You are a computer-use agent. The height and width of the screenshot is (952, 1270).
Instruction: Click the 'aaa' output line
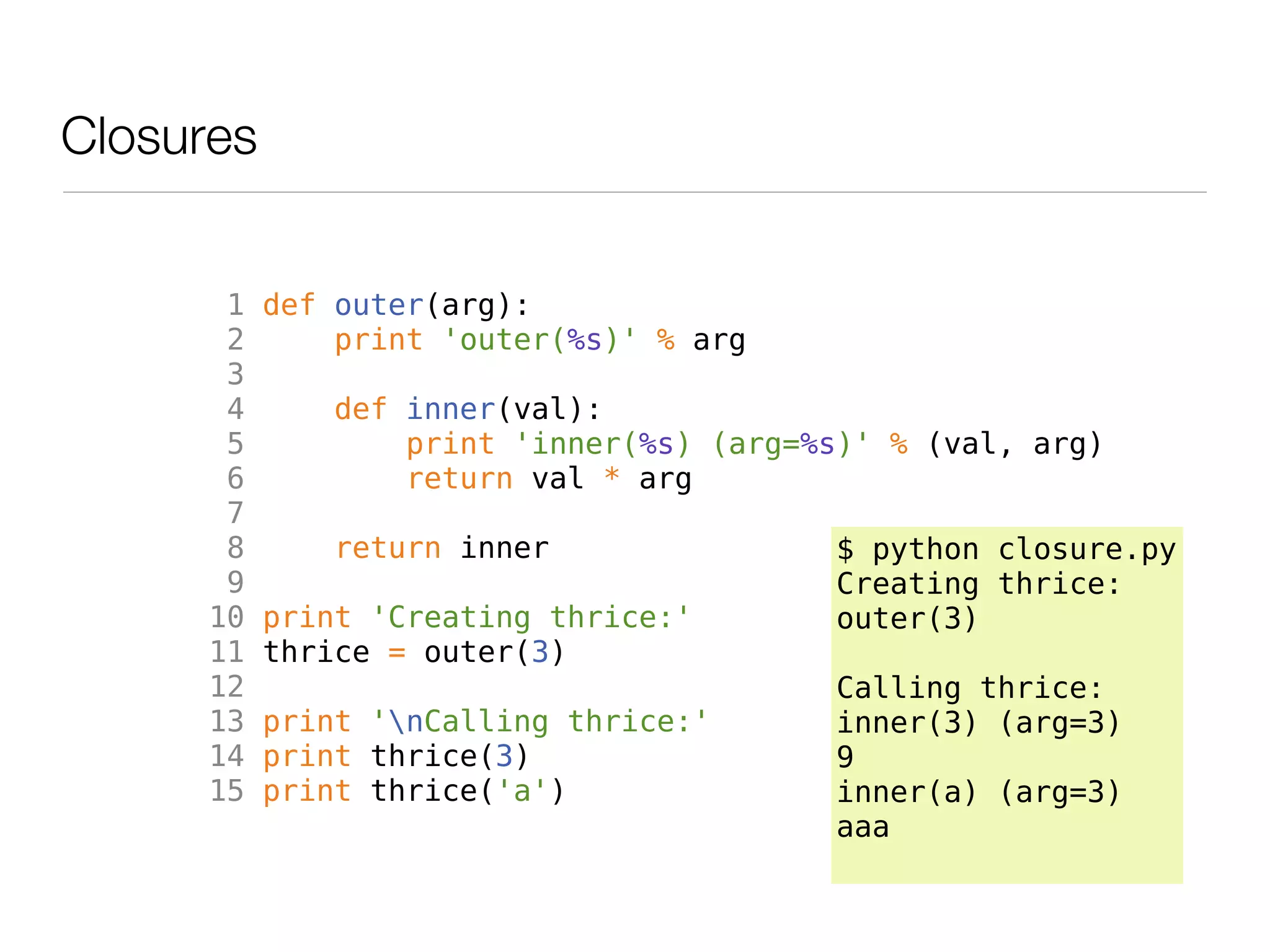pyautogui.click(x=863, y=827)
